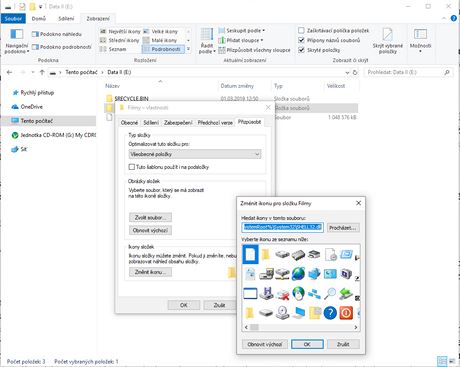Click the Zvolit soubor... button
The height and width of the screenshot is (367, 460).
tap(150, 217)
